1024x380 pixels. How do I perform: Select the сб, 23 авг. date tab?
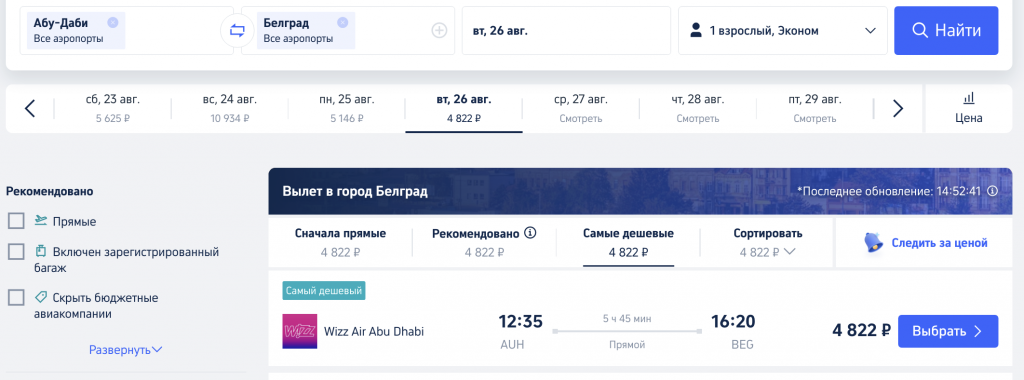113,108
